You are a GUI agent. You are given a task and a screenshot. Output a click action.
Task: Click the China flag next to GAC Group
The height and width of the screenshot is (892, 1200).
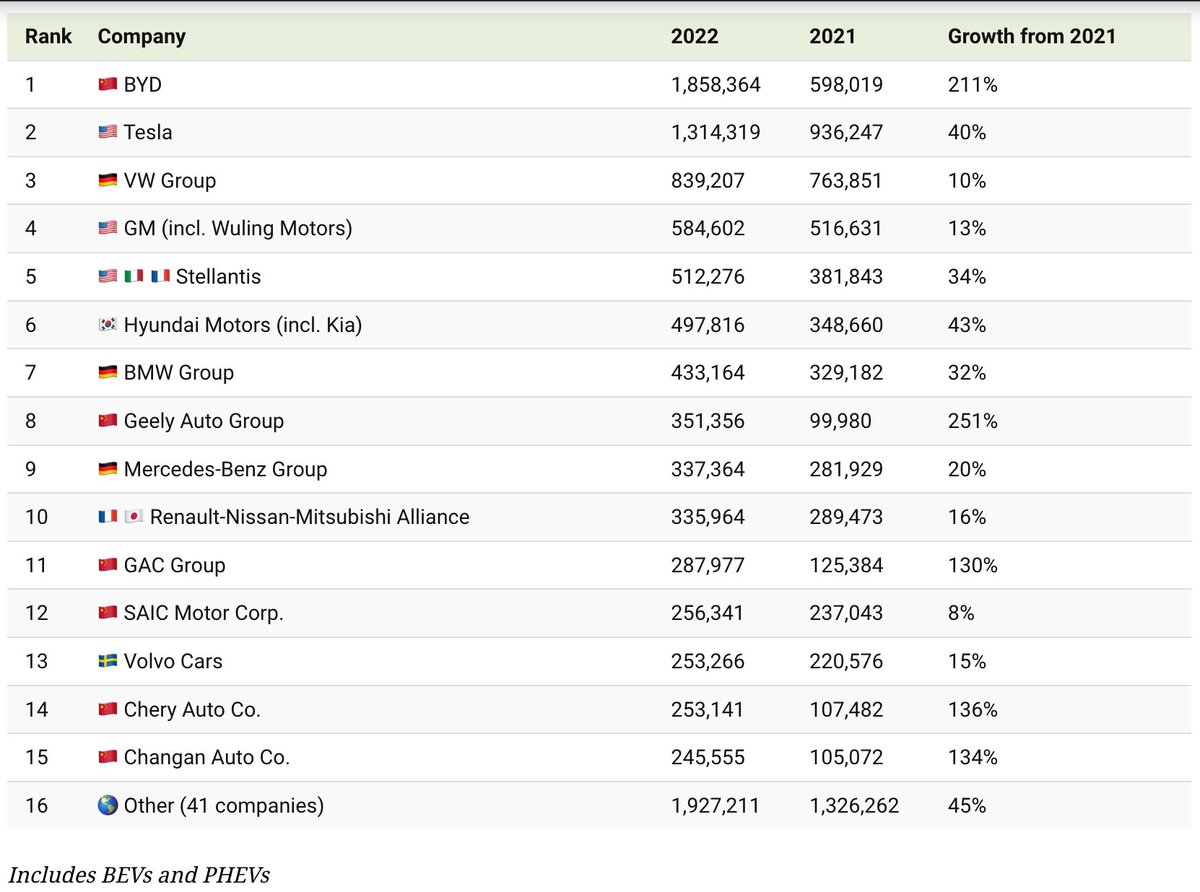[108, 565]
